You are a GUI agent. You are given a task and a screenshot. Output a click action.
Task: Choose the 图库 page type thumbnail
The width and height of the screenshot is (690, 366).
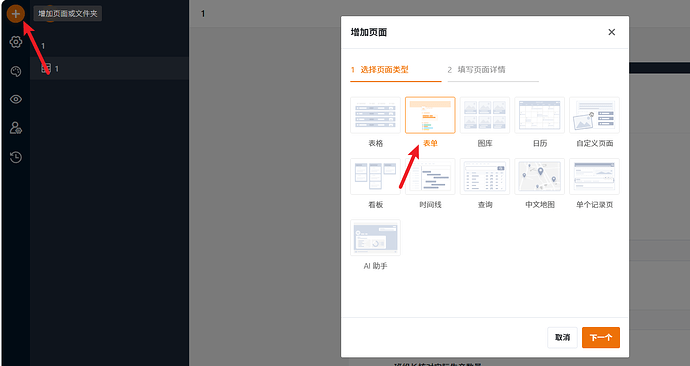click(x=485, y=115)
